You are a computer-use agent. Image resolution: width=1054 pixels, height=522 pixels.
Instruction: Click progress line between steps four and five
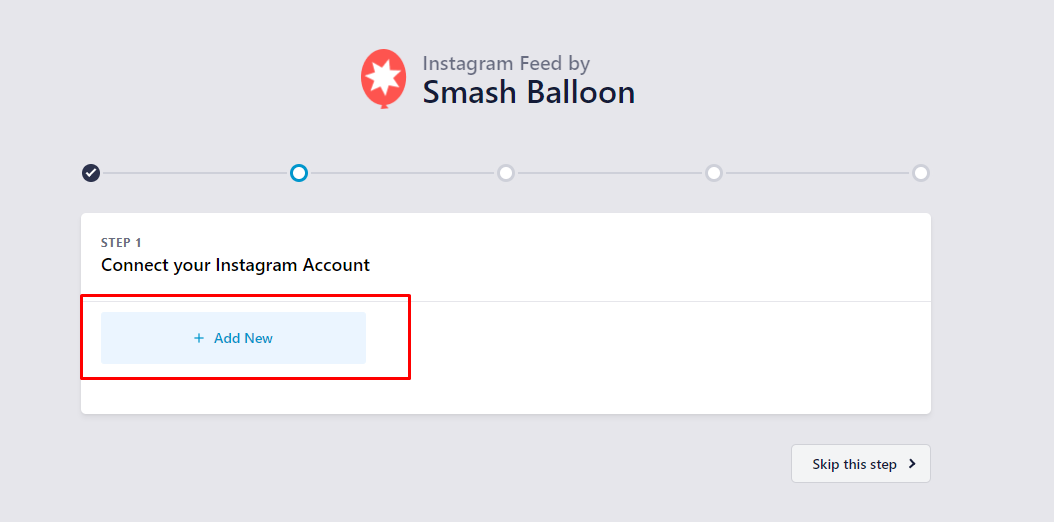coord(817,173)
